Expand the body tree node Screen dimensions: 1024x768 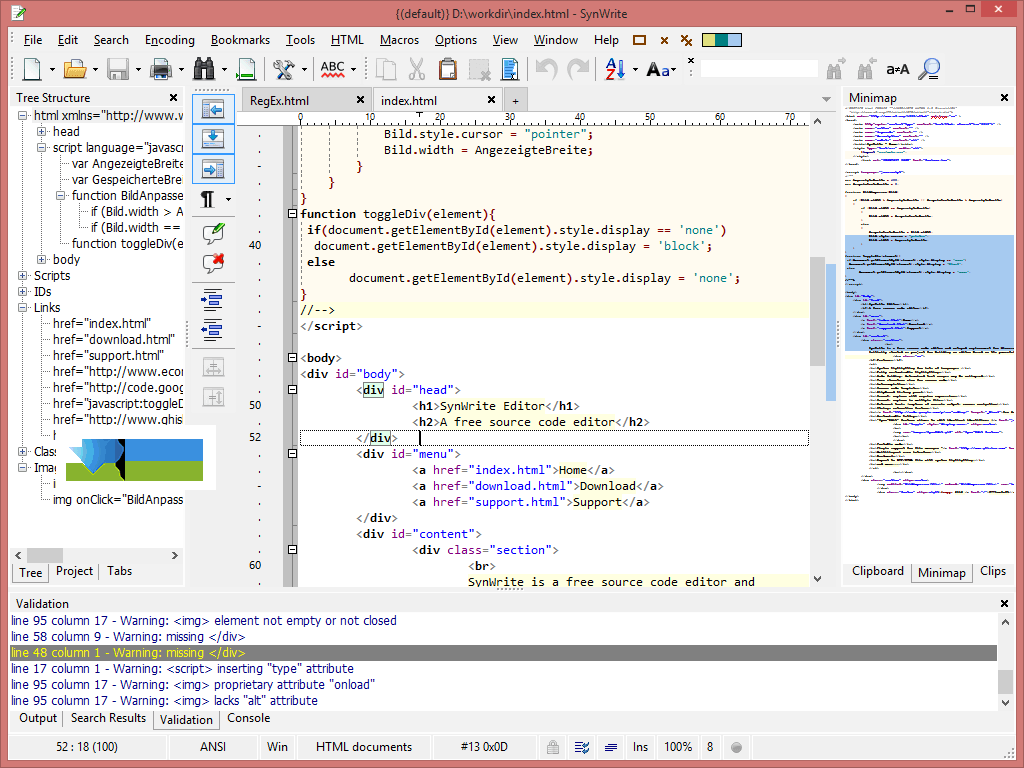point(42,259)
